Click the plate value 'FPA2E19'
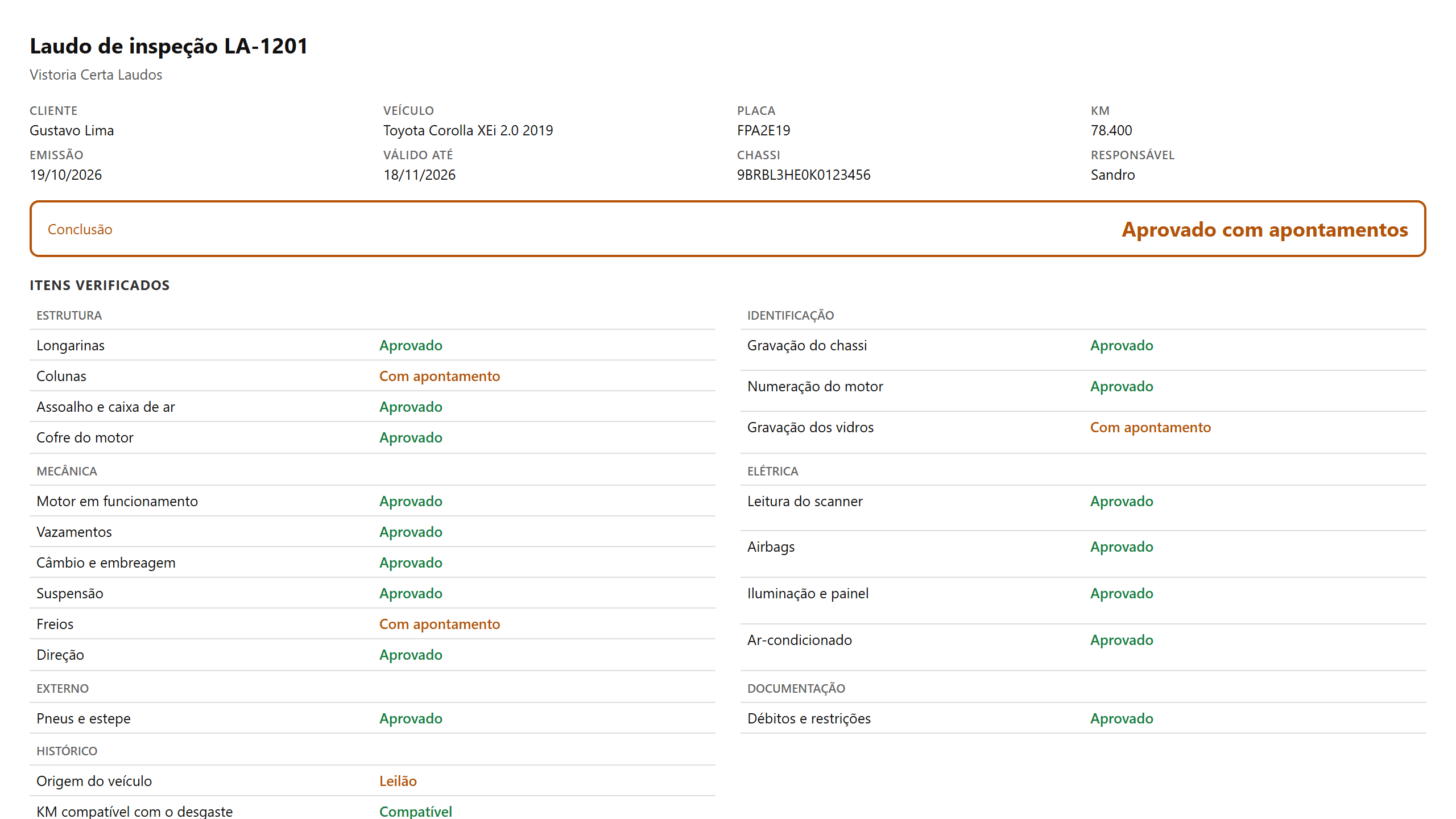 pos(764,130)
